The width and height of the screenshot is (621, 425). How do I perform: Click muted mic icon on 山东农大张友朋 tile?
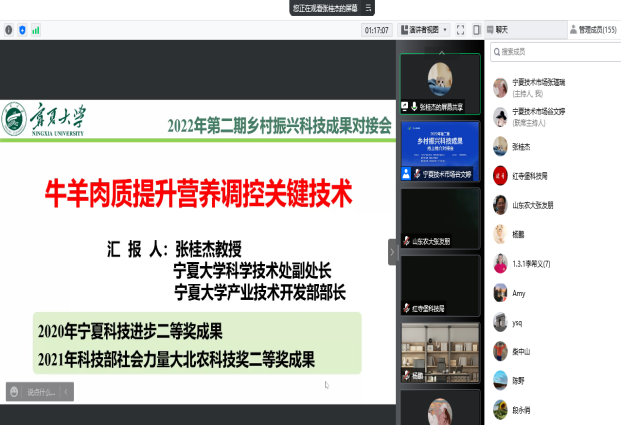(406, 241)
